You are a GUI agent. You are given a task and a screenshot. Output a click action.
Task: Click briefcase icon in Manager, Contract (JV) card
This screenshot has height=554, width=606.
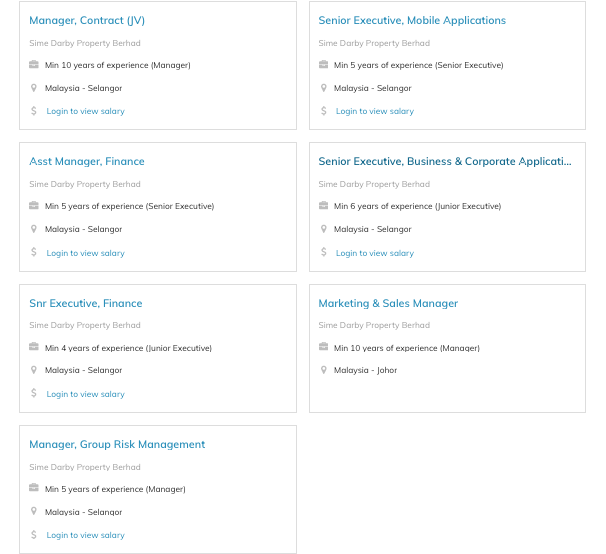[34, 65]
